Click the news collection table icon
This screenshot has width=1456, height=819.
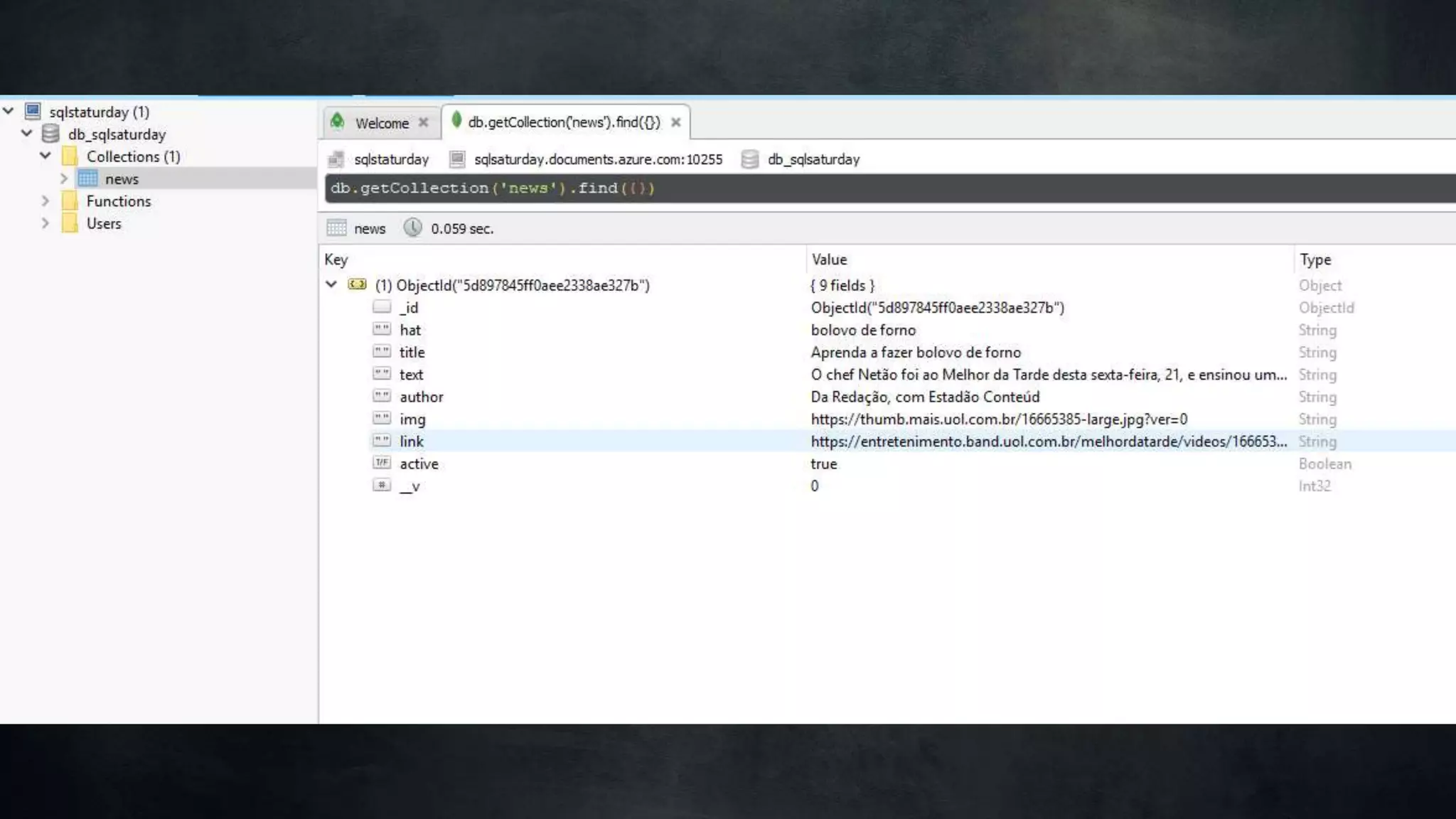coord(88,178)
